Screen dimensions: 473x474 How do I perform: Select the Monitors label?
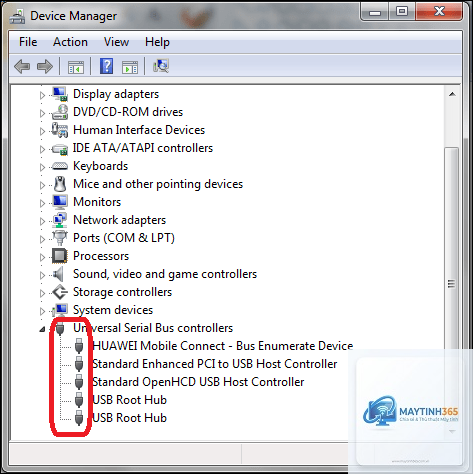97,202
